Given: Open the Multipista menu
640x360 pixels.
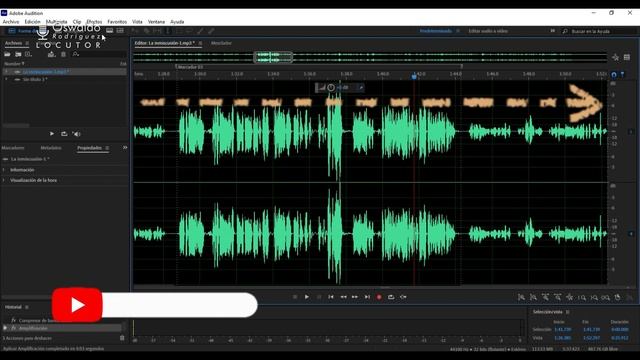Looking at the screenshot, I should click(56, 22).
